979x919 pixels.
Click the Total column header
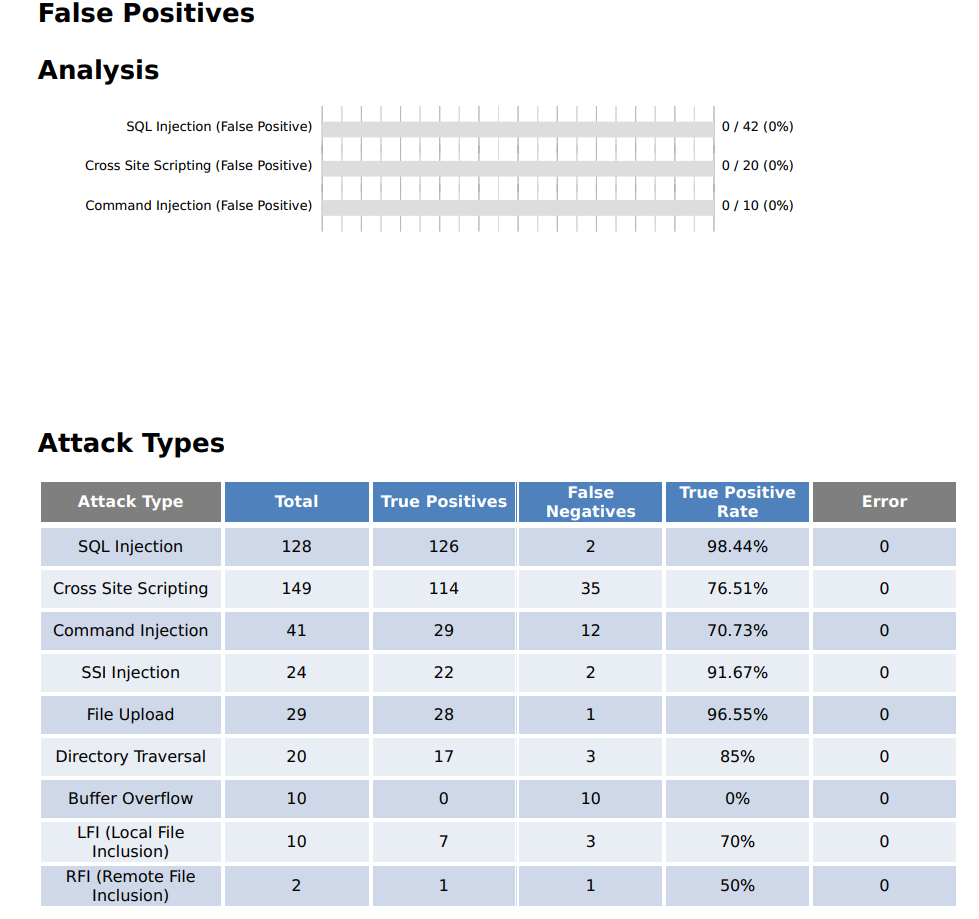pyautogui.click(x=296, y=502)
